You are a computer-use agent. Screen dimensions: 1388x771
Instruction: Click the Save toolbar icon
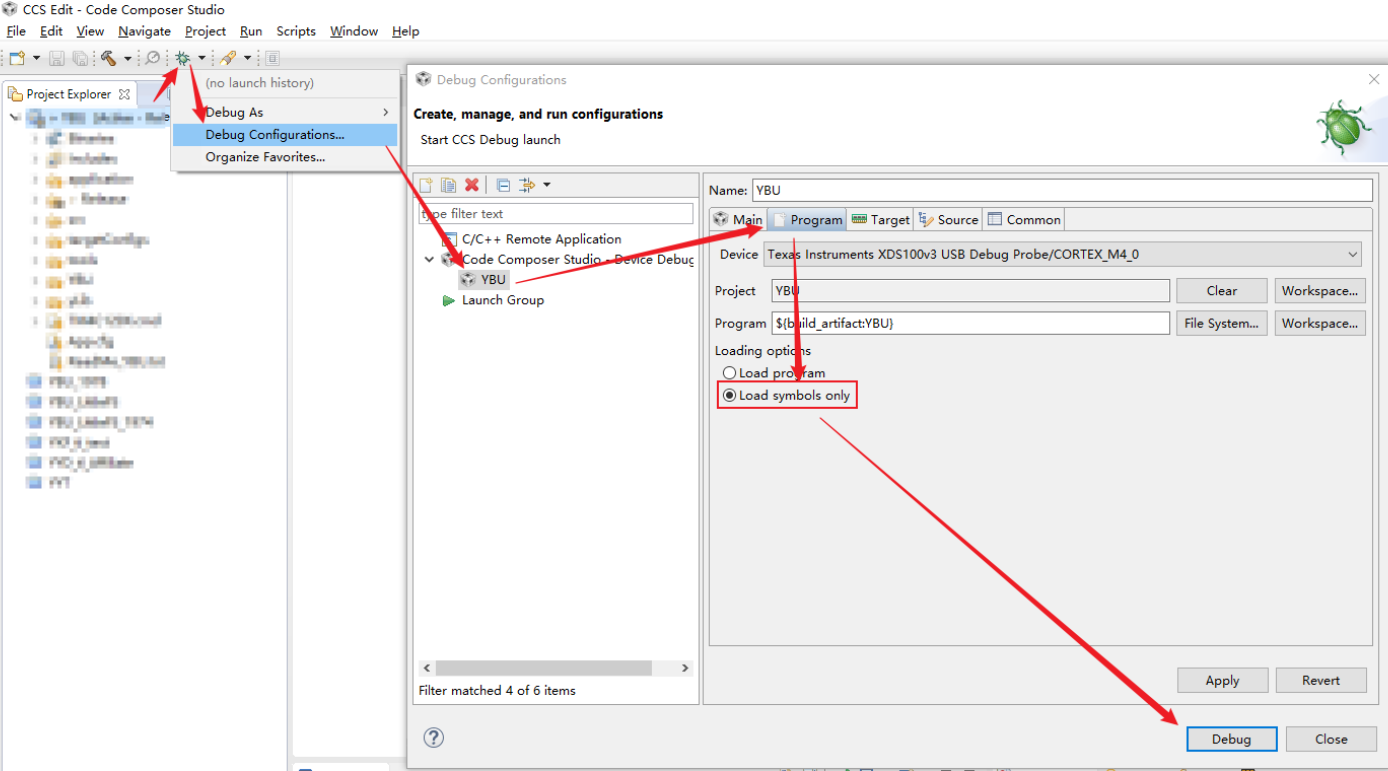pyautogui.click(x=57, y=58)
